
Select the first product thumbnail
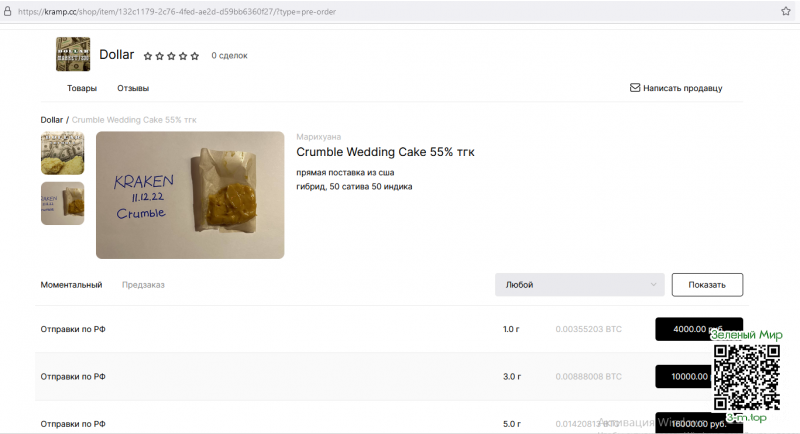click(x=62, y=153)
